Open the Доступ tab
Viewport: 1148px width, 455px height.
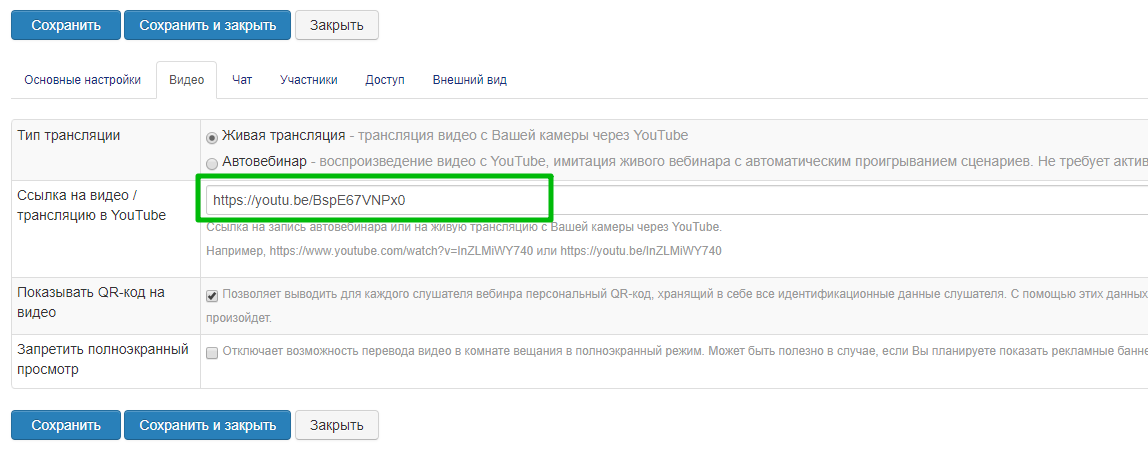(385, 80)
